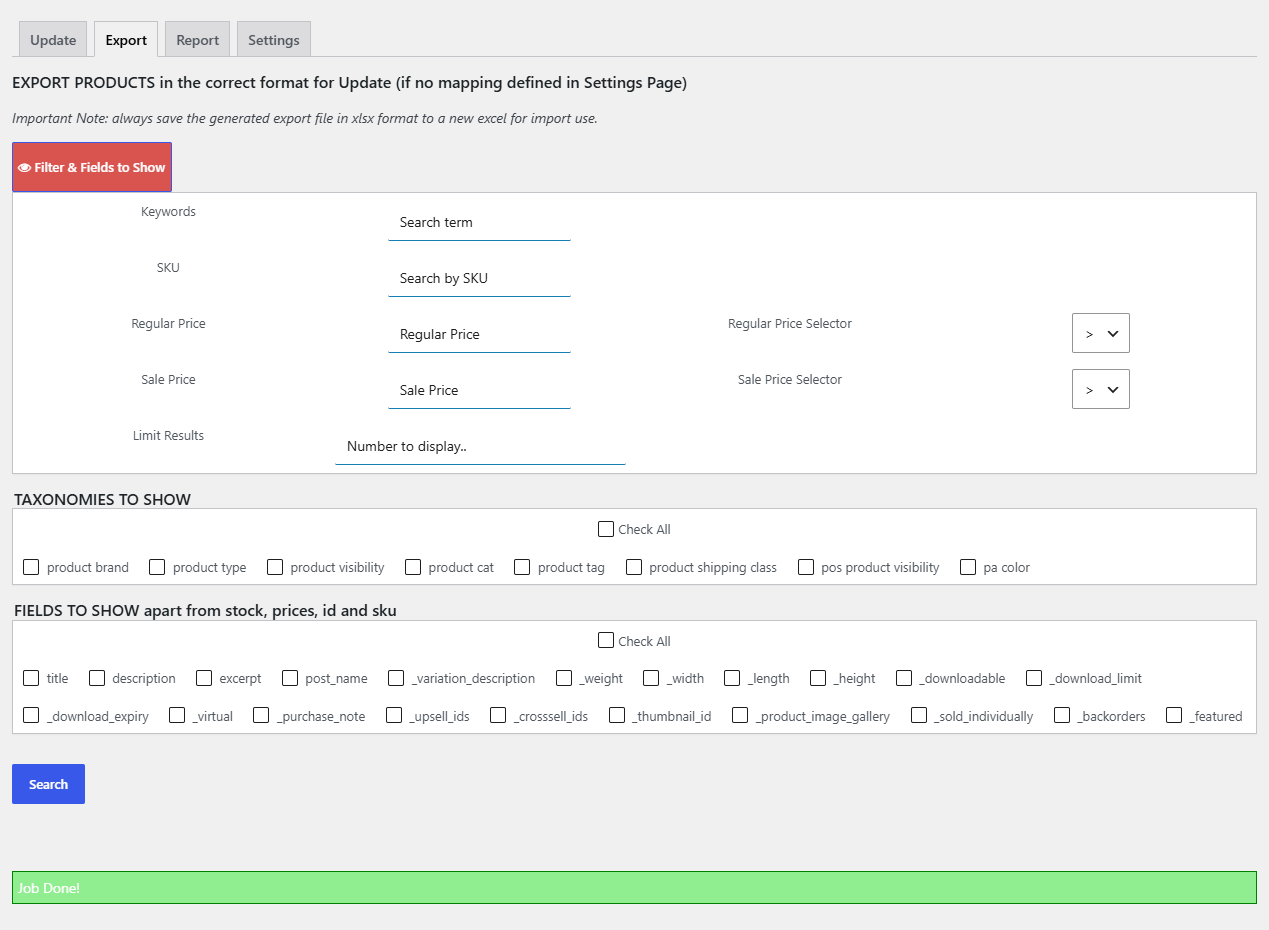This screenshot has height=930, width=1269.
Task: Click the TAXONOMIES TO SHOW heading
Action: tap(102, 499)
